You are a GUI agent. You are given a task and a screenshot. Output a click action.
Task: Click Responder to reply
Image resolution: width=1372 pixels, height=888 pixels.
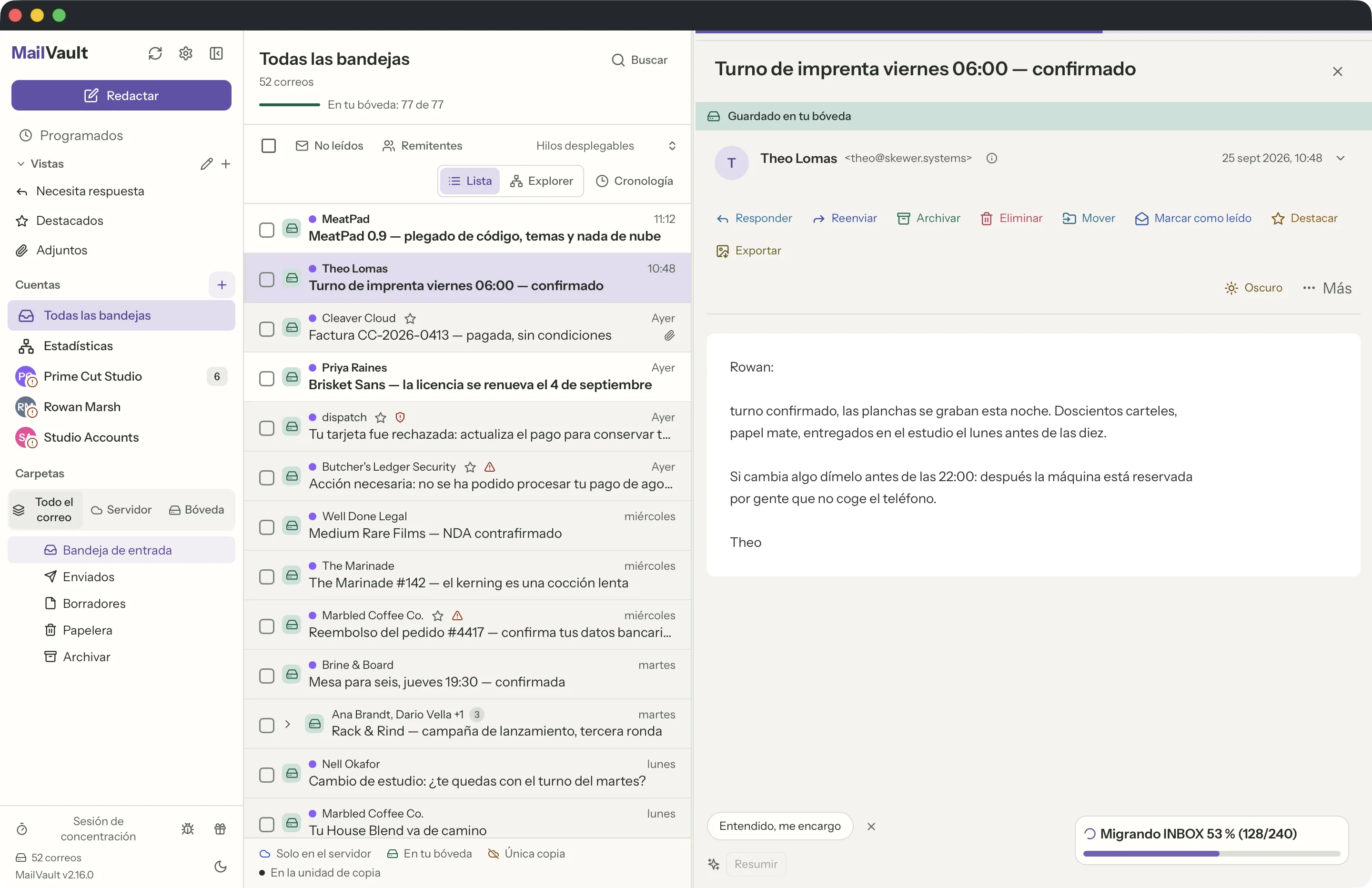pos(754,219)
